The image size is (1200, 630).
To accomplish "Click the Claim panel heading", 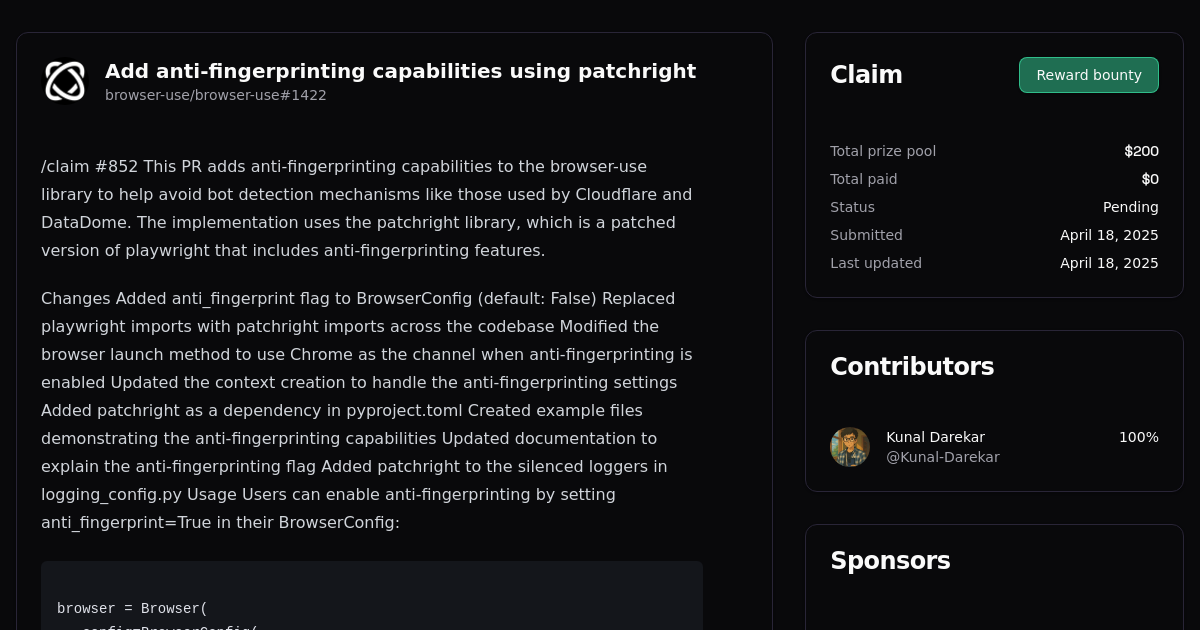I will (x=866, y=74).
